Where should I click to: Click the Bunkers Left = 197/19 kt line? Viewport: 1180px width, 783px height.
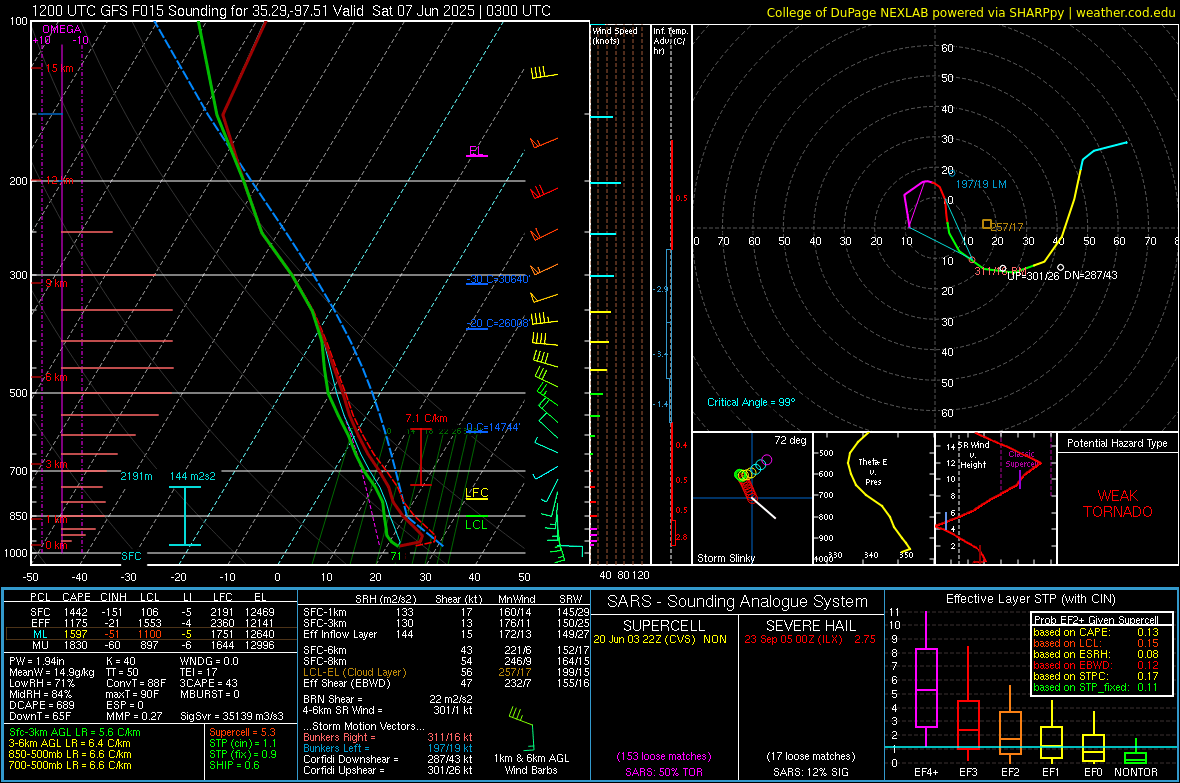pyautogui.click(x=387, y=748)
